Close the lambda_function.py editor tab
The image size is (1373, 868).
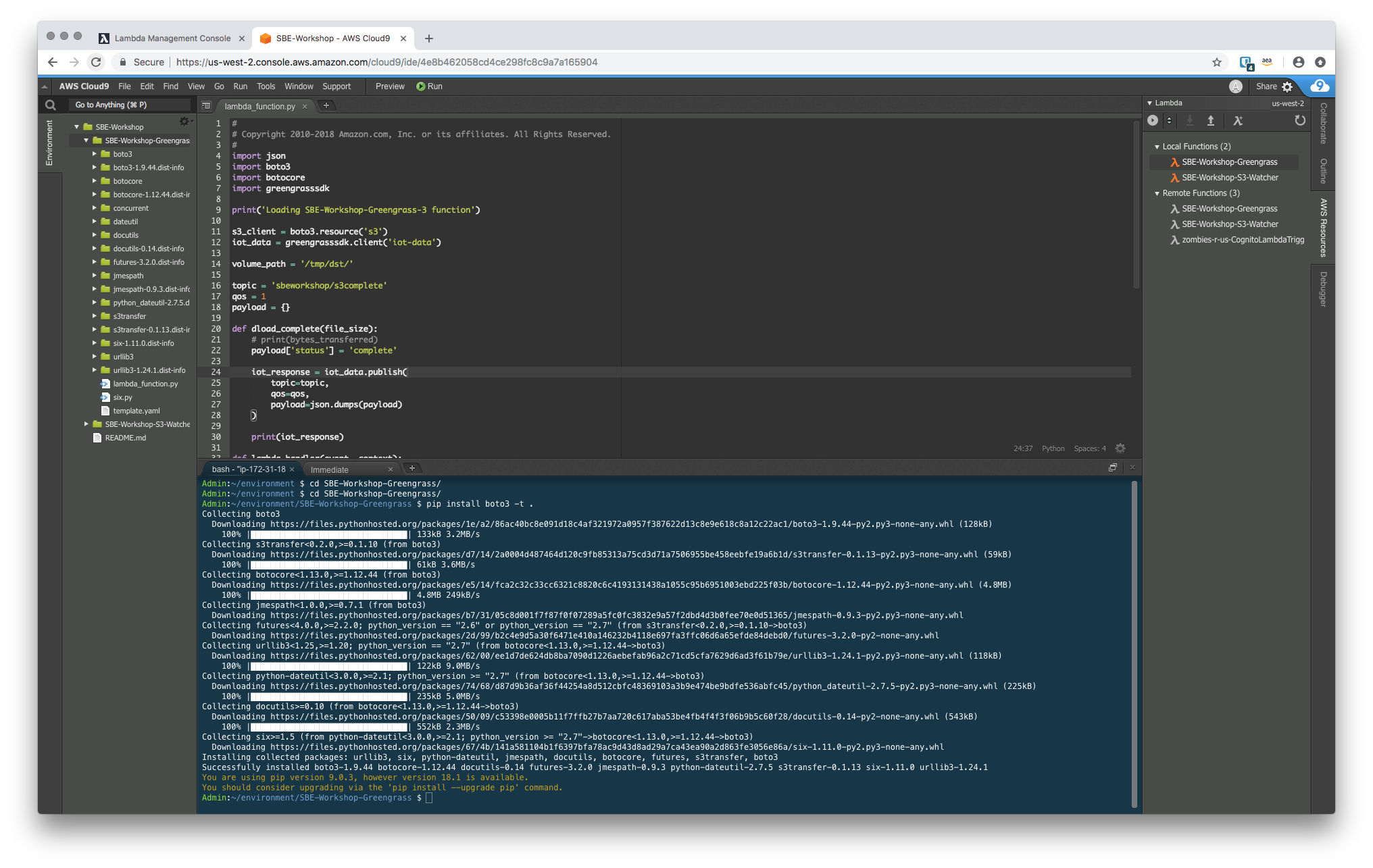coord(305,106)
